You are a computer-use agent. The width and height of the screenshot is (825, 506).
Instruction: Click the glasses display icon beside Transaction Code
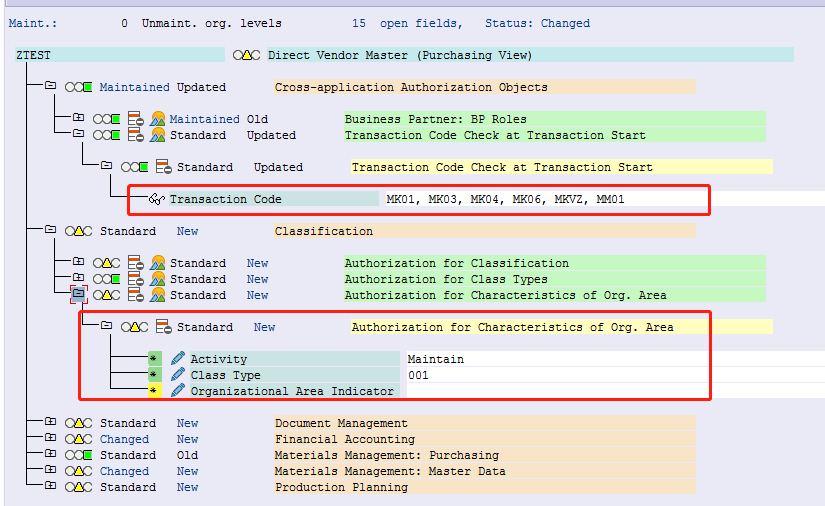(157, 199)
